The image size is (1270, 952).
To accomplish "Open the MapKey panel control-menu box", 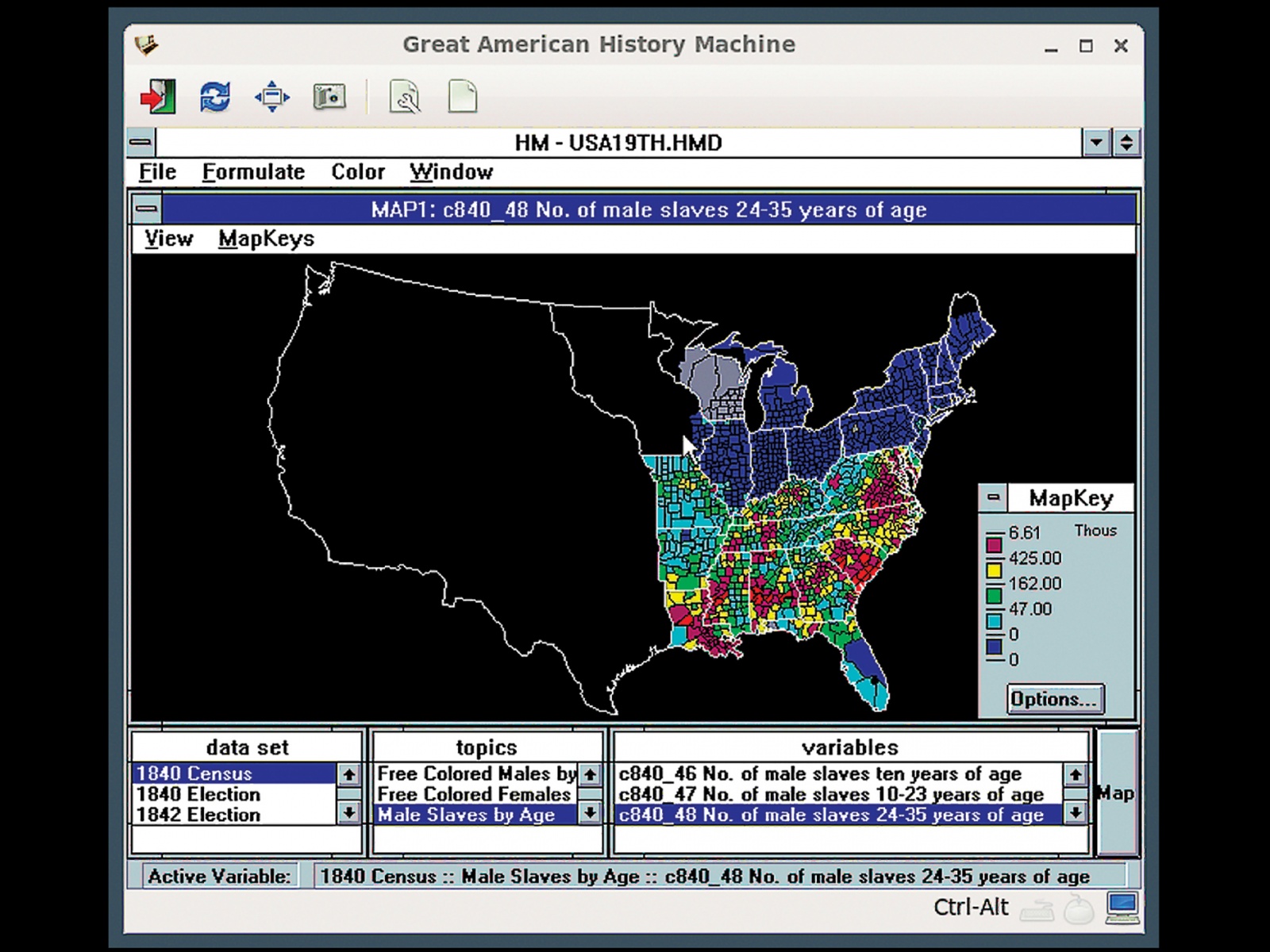I will pyautogui.click(x=993, y=498).
